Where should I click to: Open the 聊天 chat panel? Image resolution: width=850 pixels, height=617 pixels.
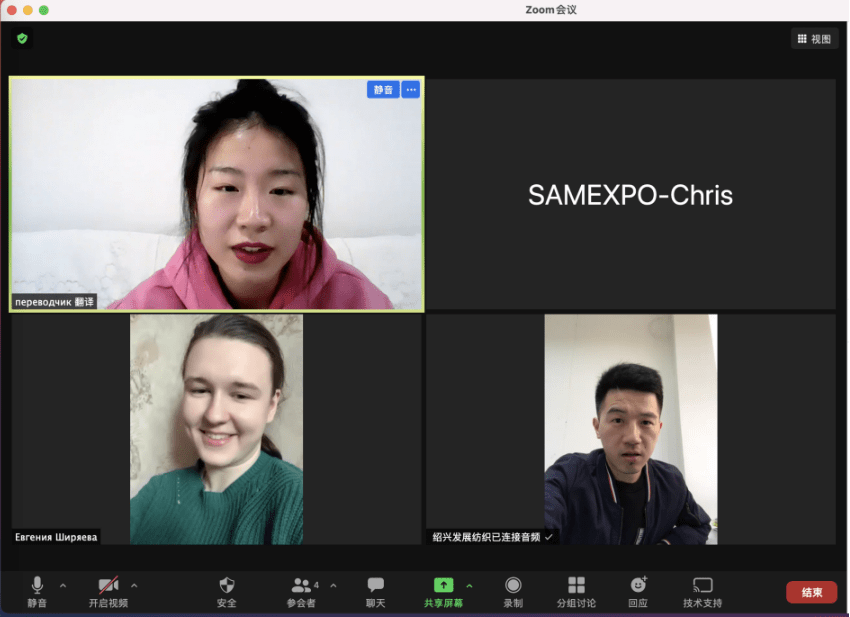[375, 591]
